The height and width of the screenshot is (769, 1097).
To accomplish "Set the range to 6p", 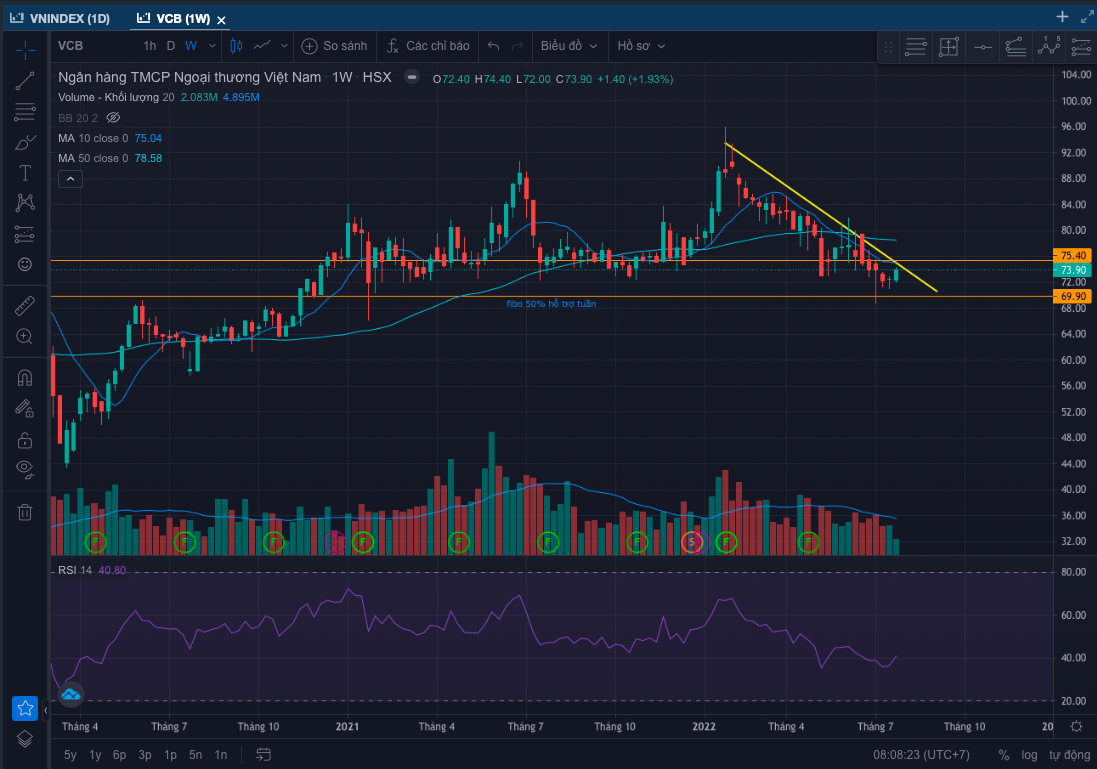I will click(120, 754).
